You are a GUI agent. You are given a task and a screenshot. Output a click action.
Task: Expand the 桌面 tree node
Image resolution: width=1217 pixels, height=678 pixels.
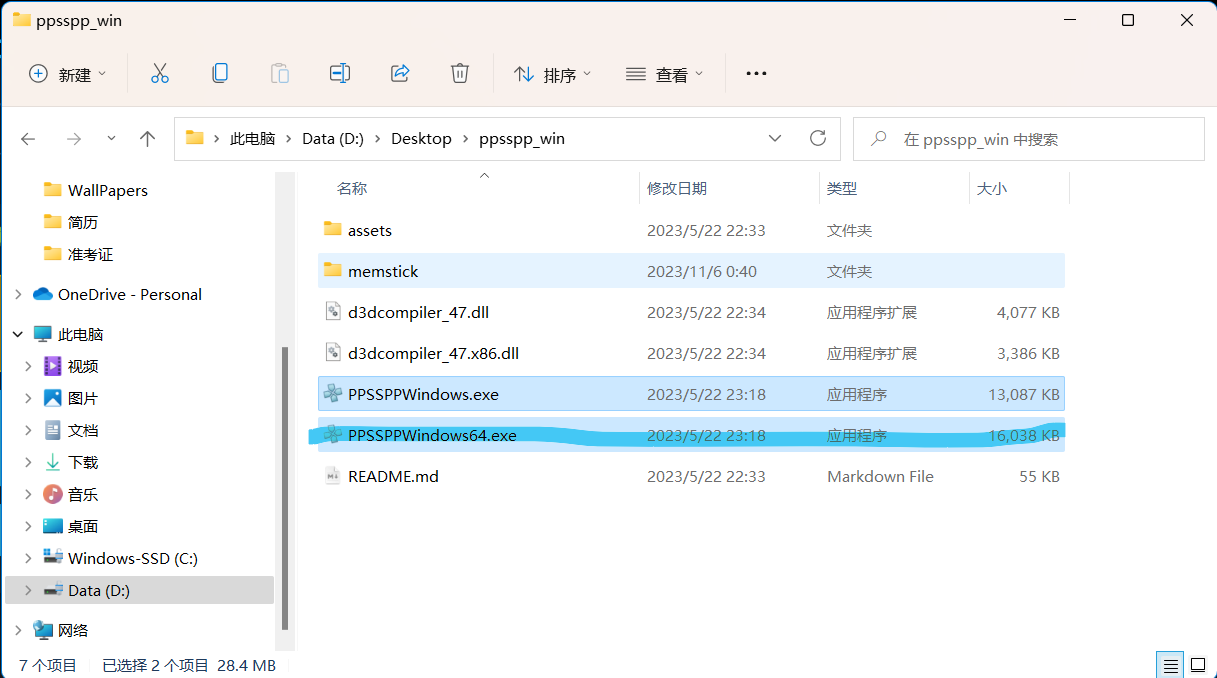pyautogui.click(x=28, y=526)
